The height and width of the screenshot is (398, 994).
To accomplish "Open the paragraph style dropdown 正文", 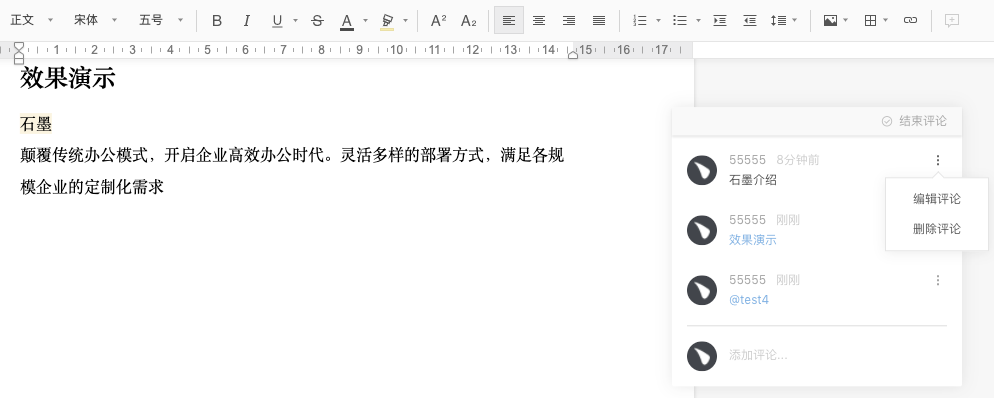I will (31, 20).
